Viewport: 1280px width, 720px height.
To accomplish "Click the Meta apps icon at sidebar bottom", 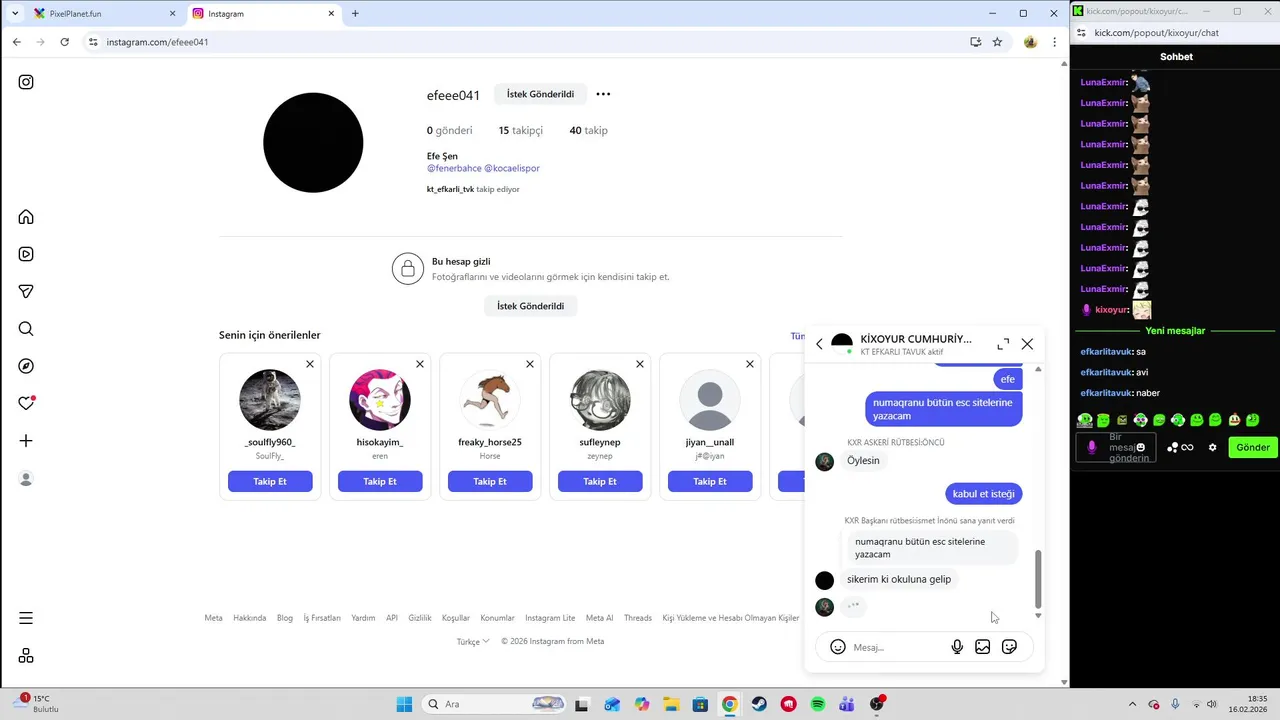I will pyautogui.click(x=26, y=656).
